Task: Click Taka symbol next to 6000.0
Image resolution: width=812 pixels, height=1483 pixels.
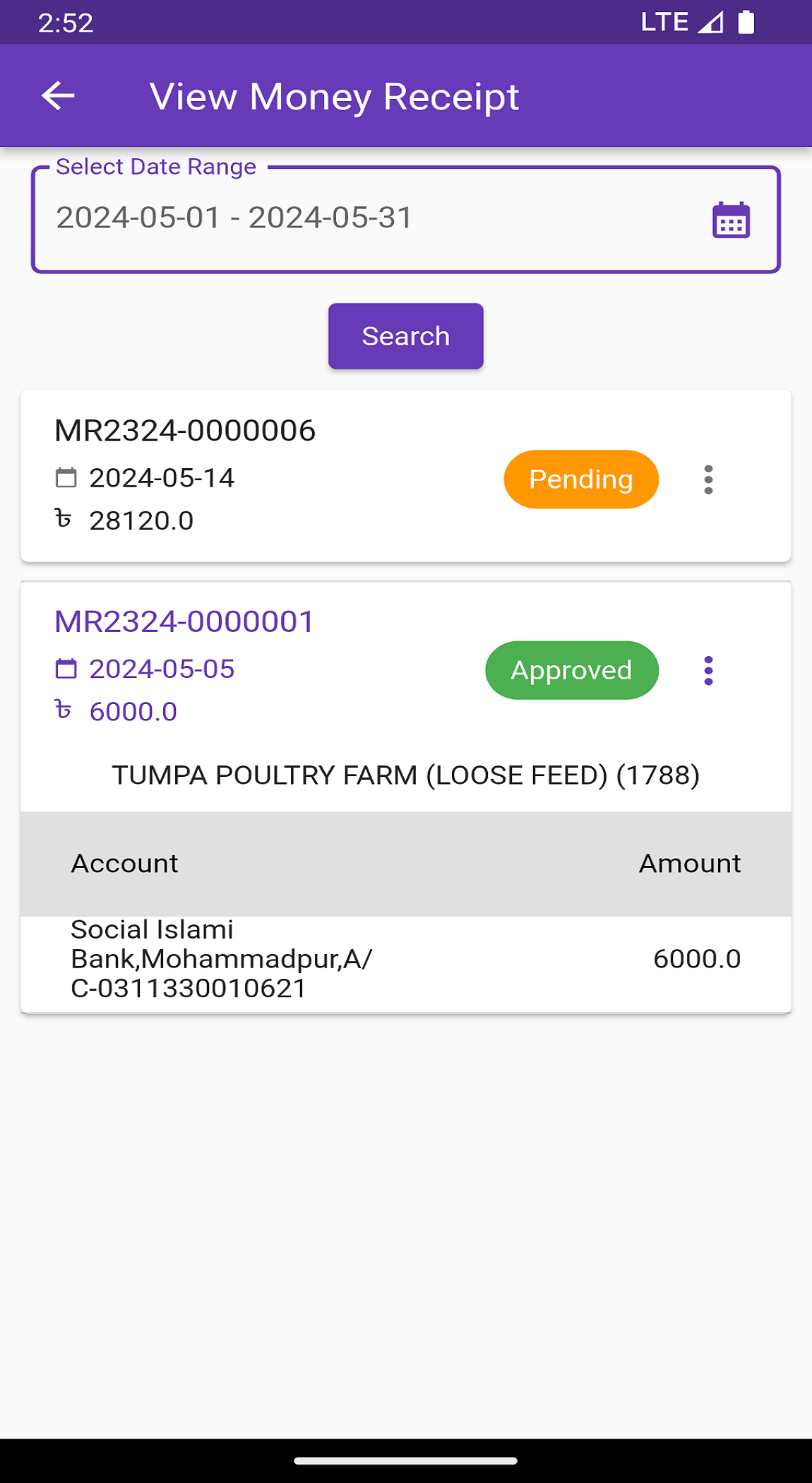Action: tap(64, 710)
